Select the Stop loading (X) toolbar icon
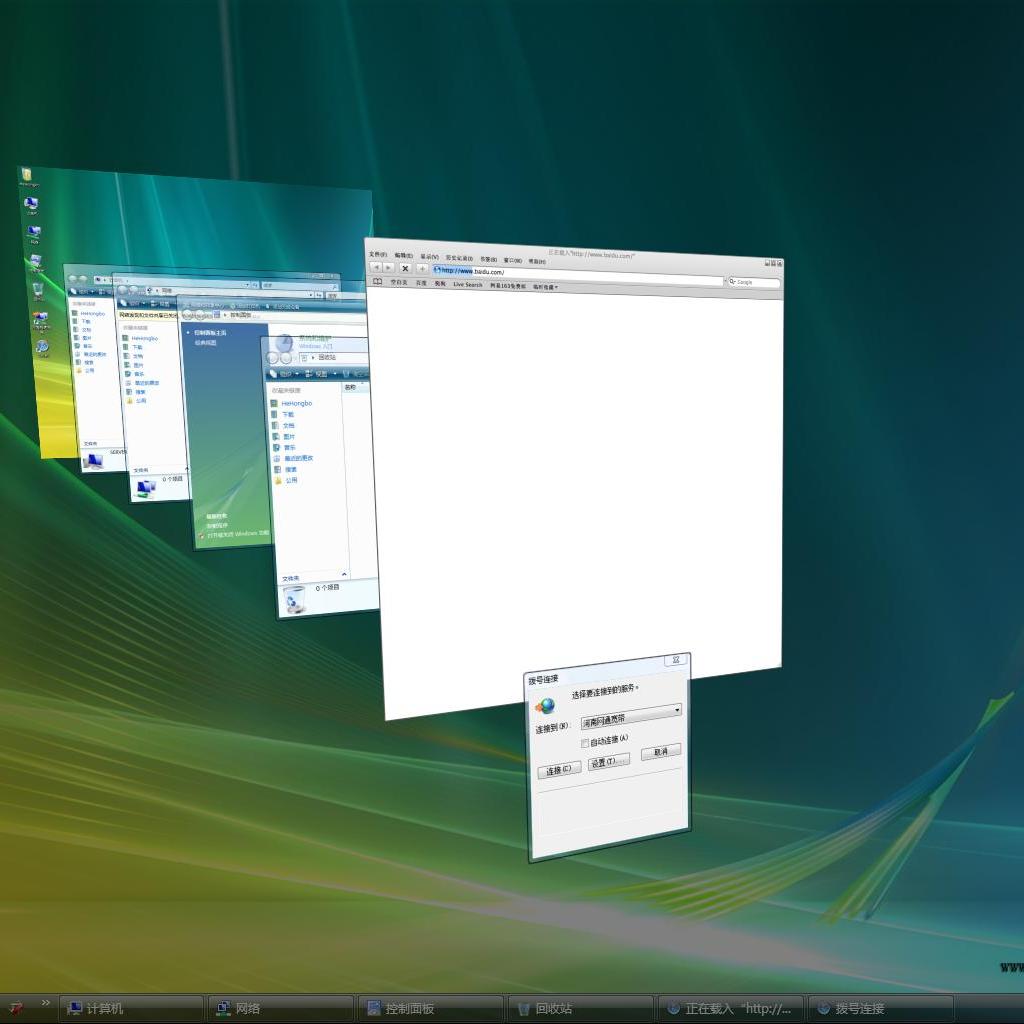Screen dimensions: 1024x1024 coord(405,268)
